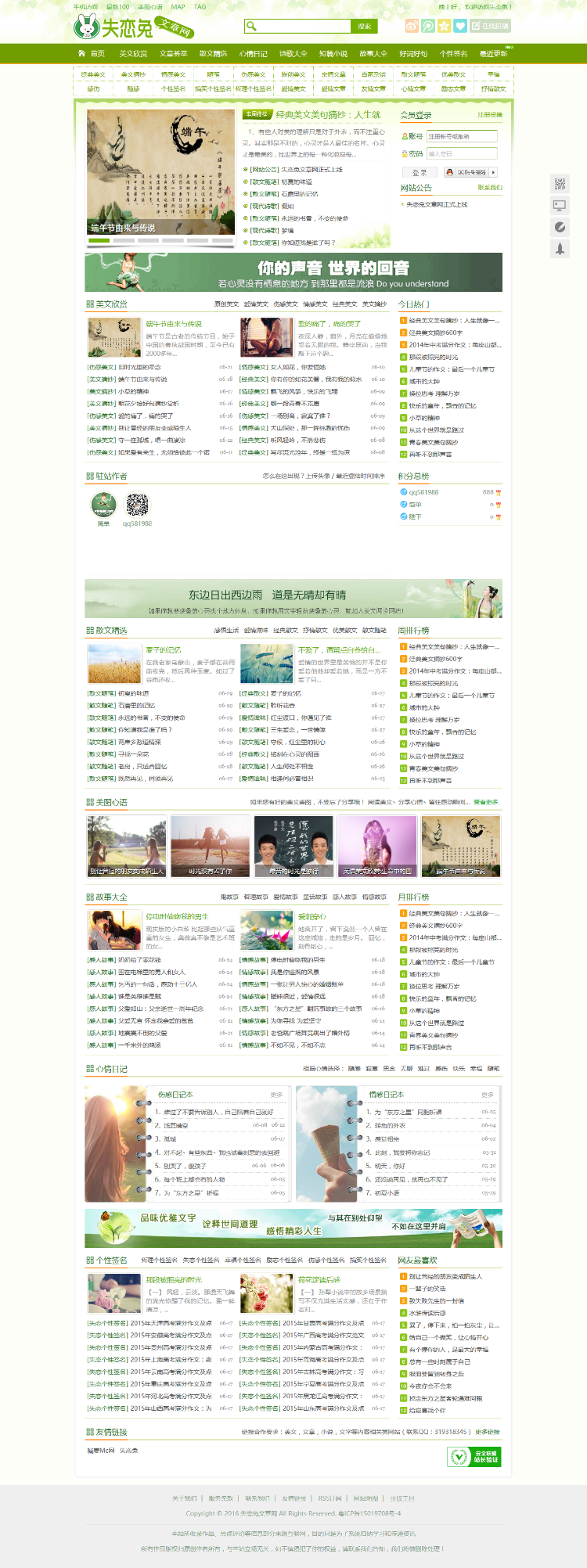
Task: Open the qq581988 QR code avatar
Action: (137, 504)
